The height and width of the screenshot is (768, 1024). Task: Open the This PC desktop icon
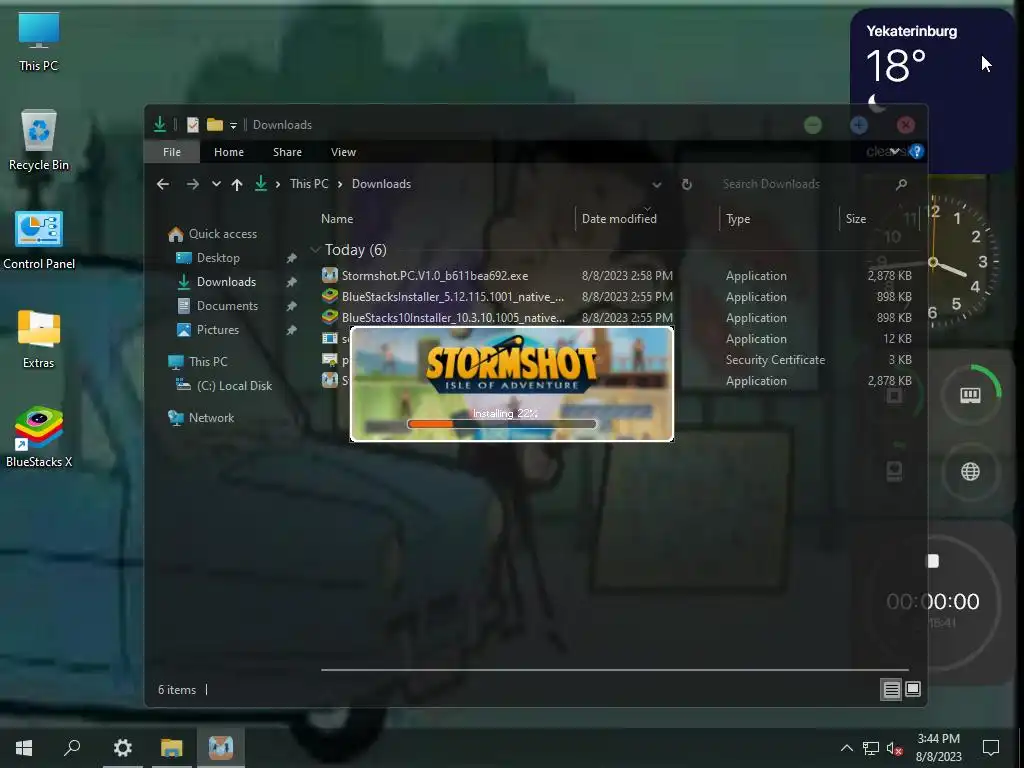39,41
